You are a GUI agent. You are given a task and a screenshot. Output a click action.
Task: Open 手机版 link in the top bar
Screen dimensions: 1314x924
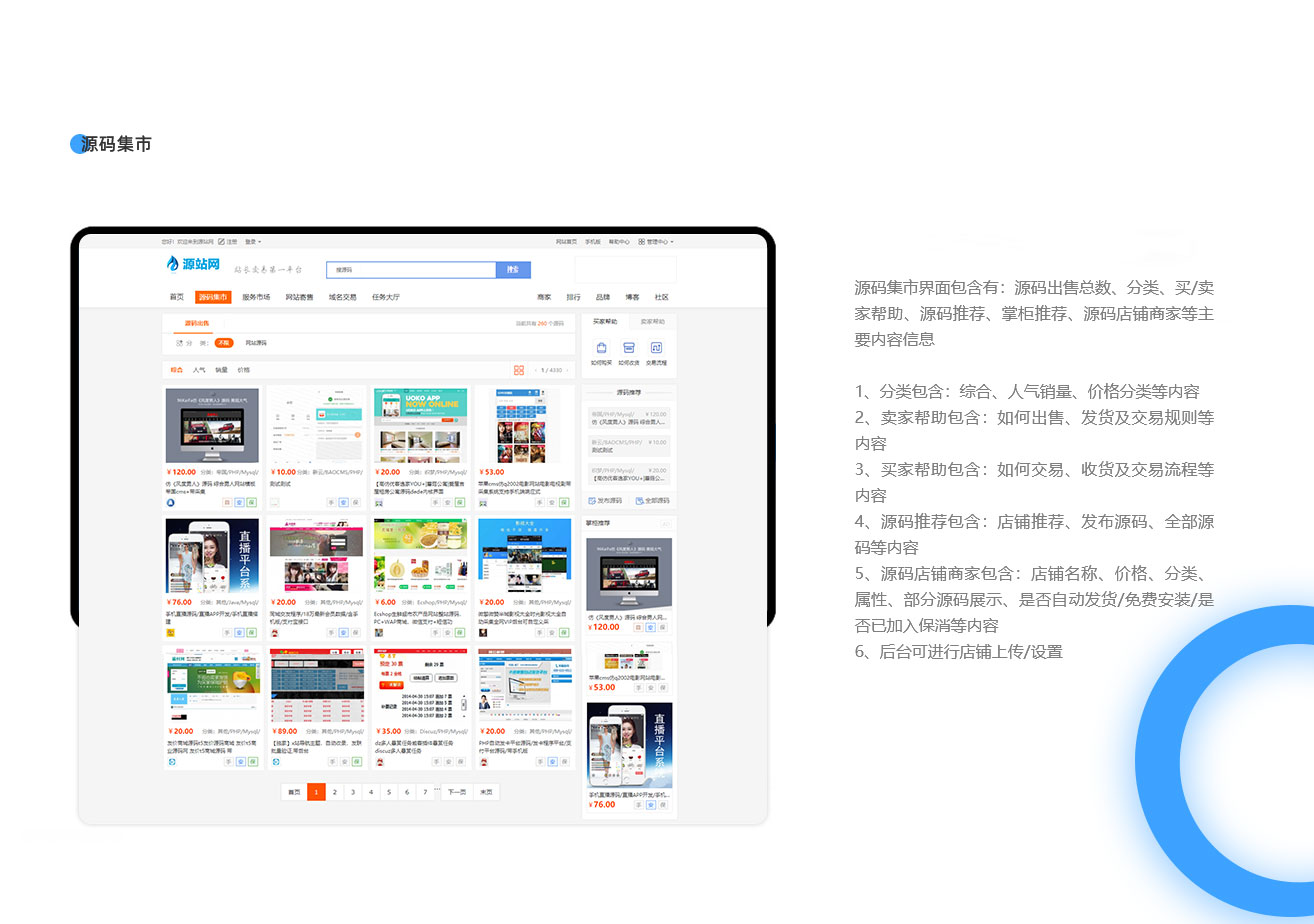click(593, 241)
